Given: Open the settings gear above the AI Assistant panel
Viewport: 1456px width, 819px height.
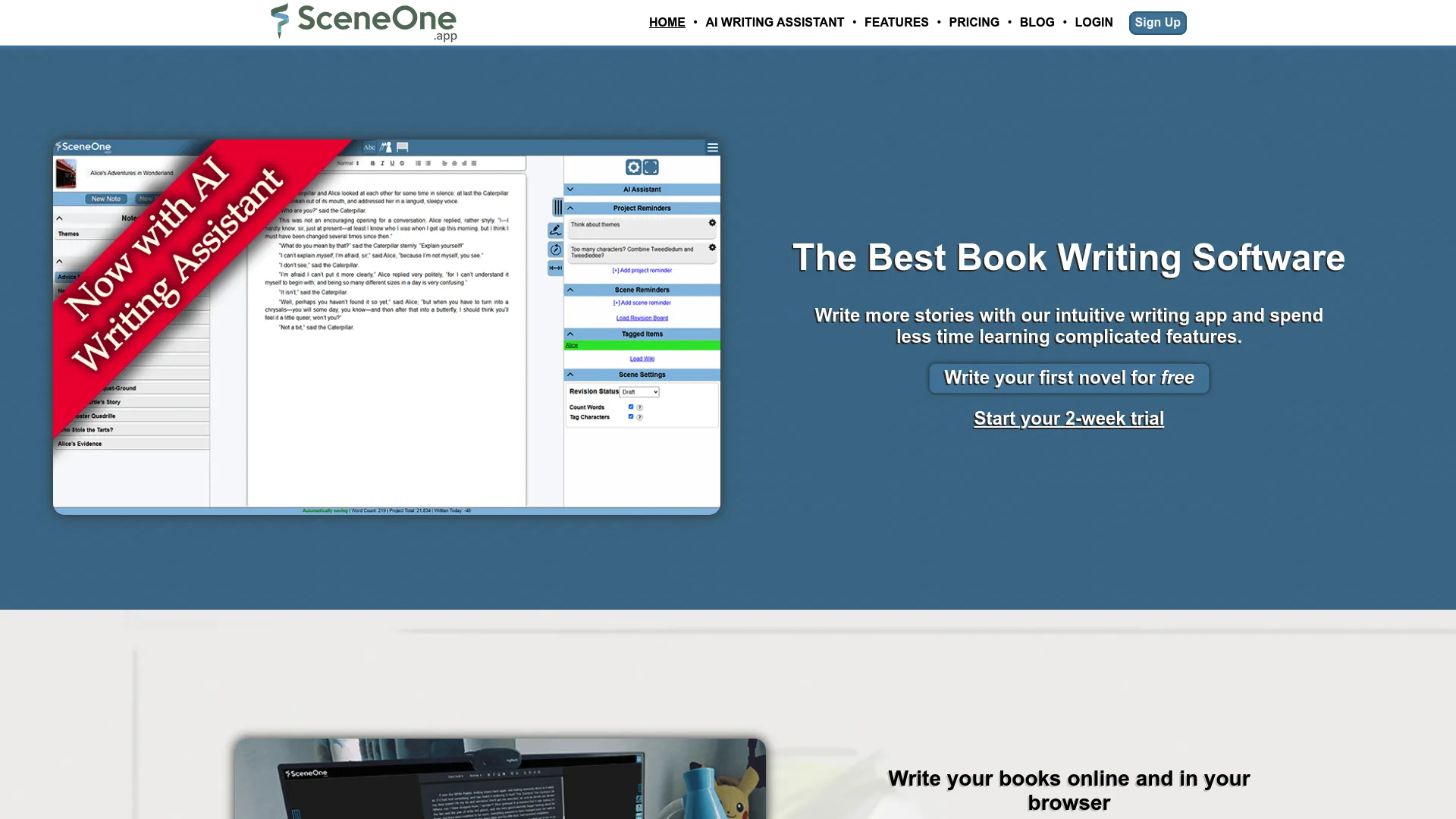Looking at the screenshot, I should 633,167.
